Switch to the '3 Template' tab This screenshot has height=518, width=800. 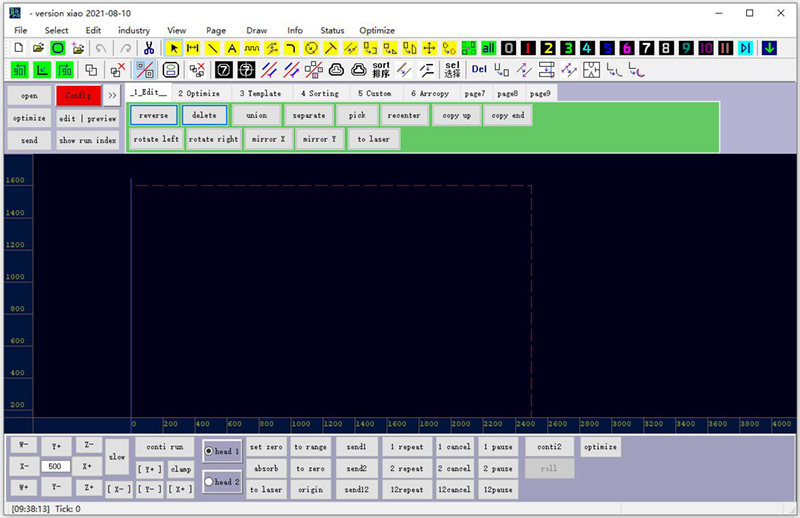[x=260, y=93]
